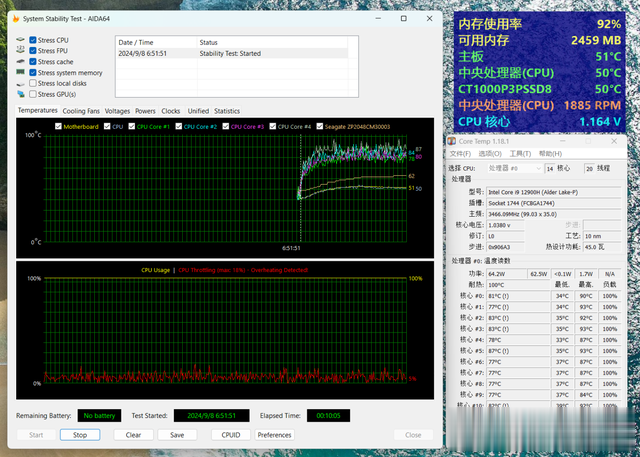Open the 文件(F) menu in Core Temp
640x457 pixels.
point(460,154)
